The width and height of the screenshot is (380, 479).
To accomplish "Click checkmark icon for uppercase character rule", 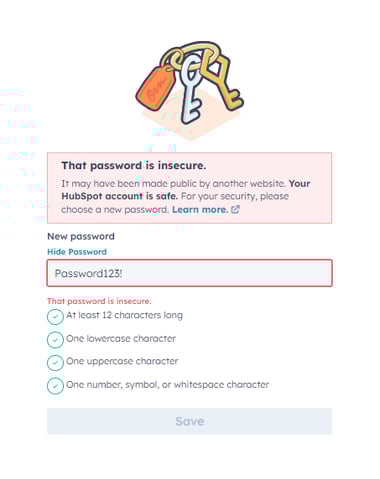I will coord(55,363).
